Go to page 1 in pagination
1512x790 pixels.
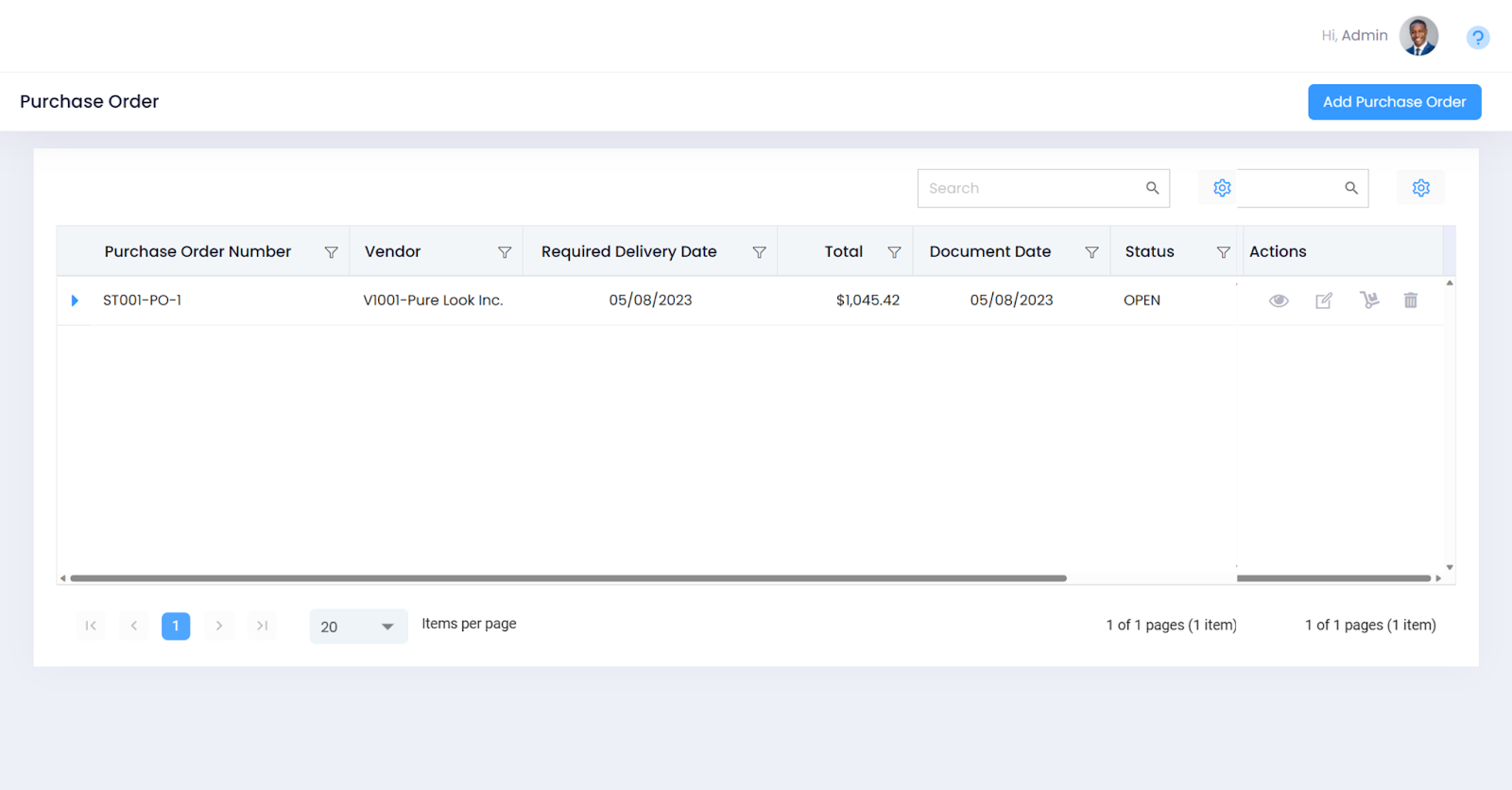click(x=176, y=626)
